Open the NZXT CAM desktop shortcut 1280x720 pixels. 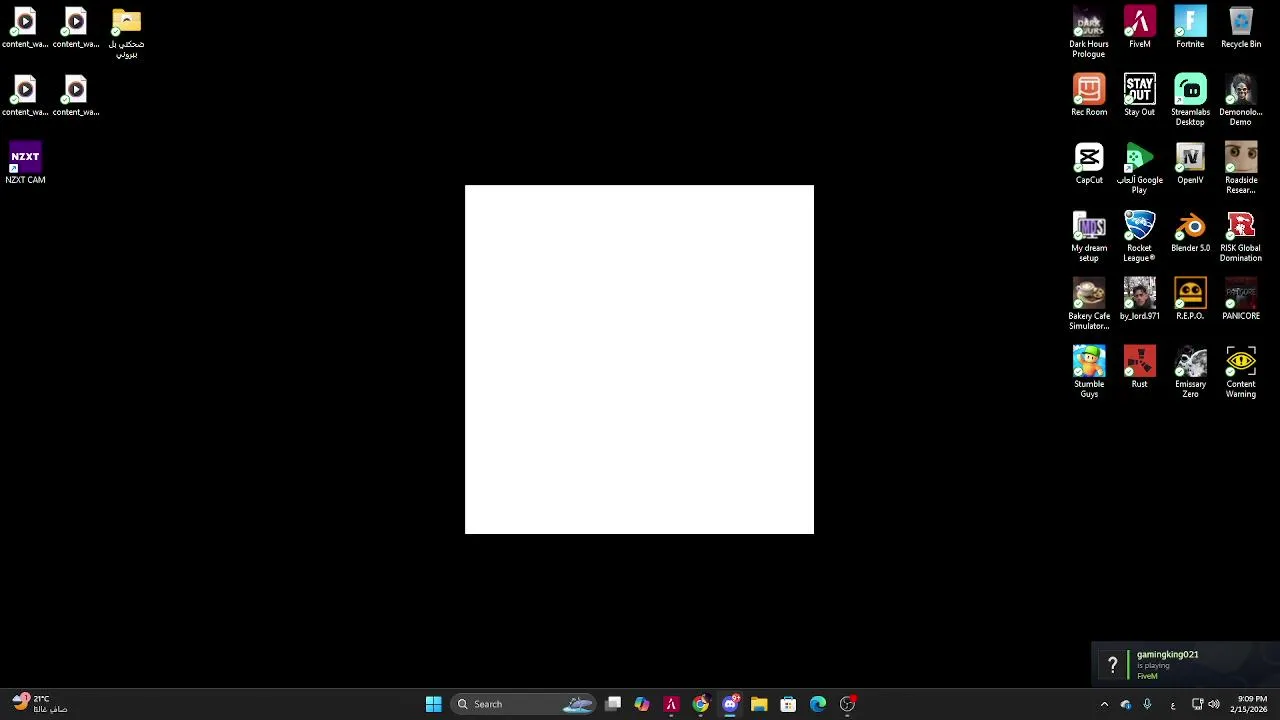[x=25, y=164]
